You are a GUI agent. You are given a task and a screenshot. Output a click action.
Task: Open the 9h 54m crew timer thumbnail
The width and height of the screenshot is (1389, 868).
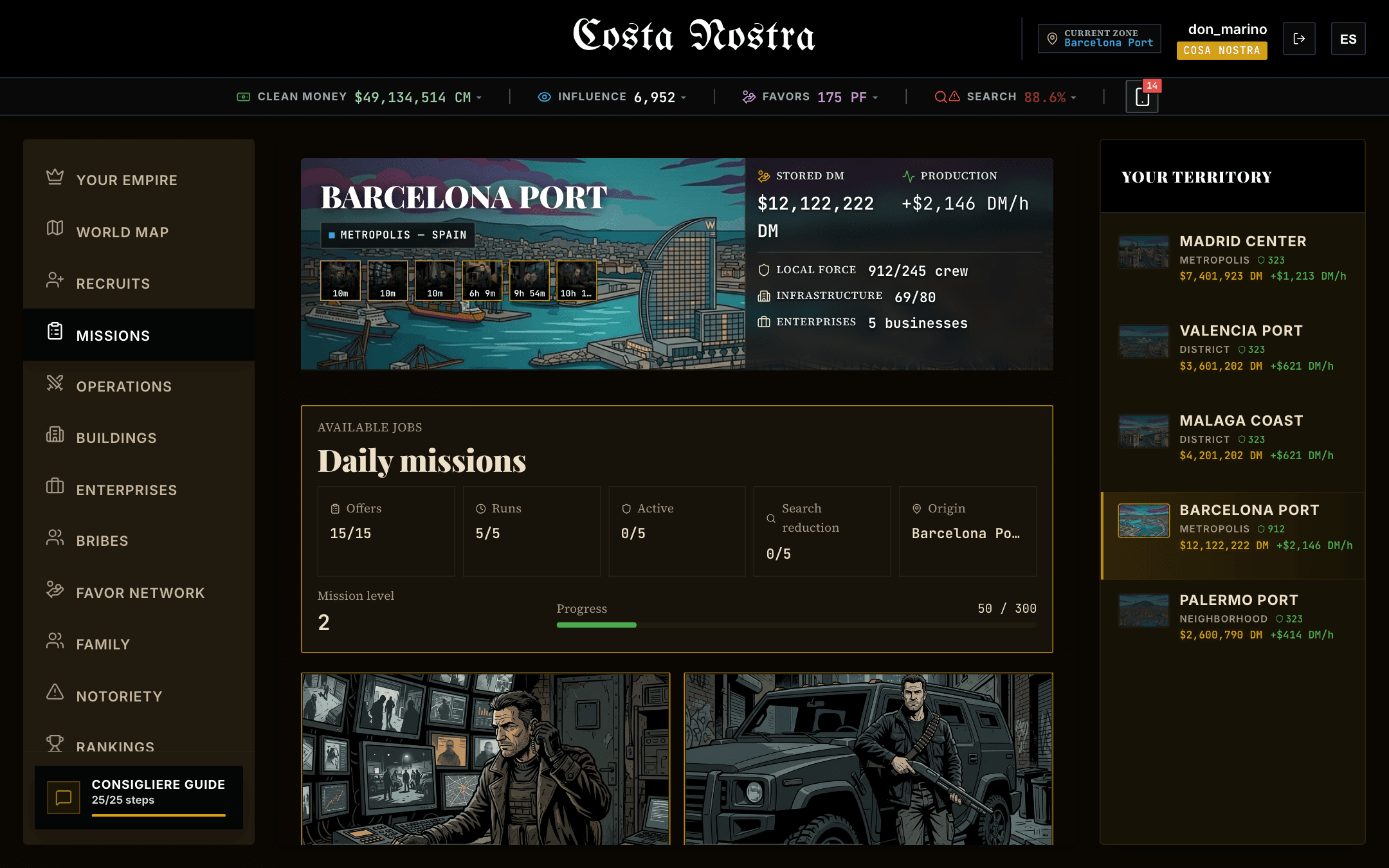point(529,280)
